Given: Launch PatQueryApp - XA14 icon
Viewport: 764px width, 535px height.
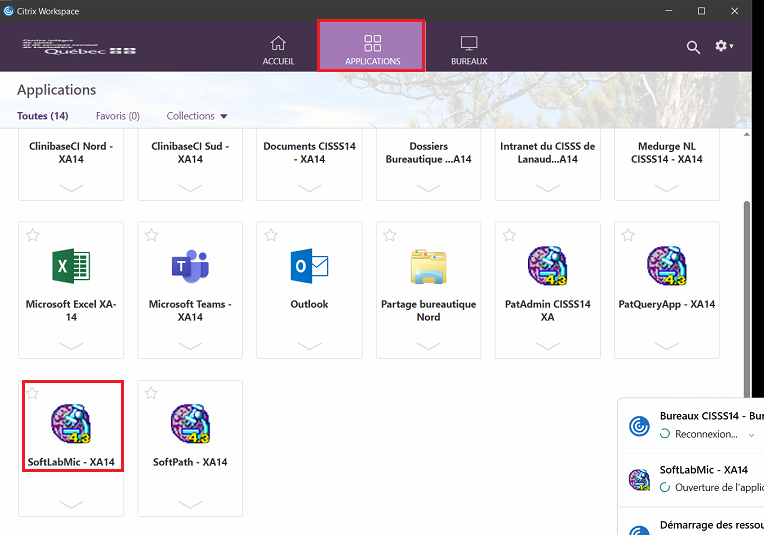Looking at the screenshot, I should [667, 266].
